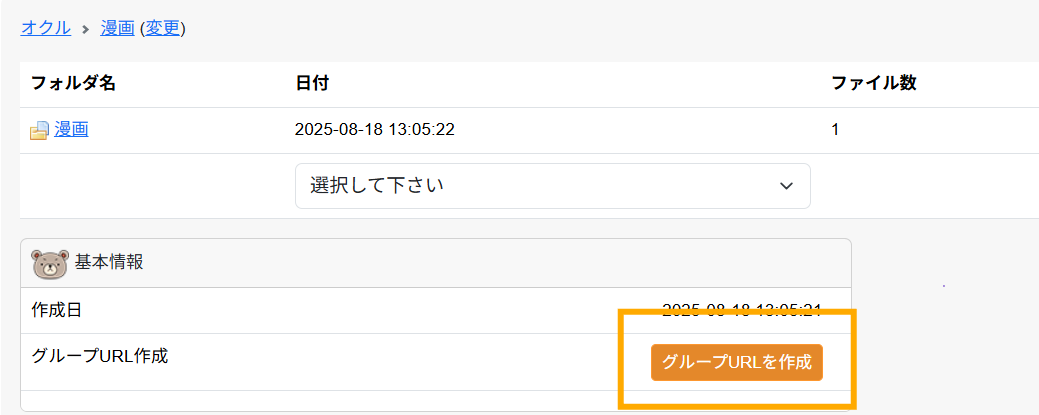The height and width of the screenshot is (415, 1039).
Task: Click the 2025-08-18 13:05:22 date cell
Action: [375, 130]
